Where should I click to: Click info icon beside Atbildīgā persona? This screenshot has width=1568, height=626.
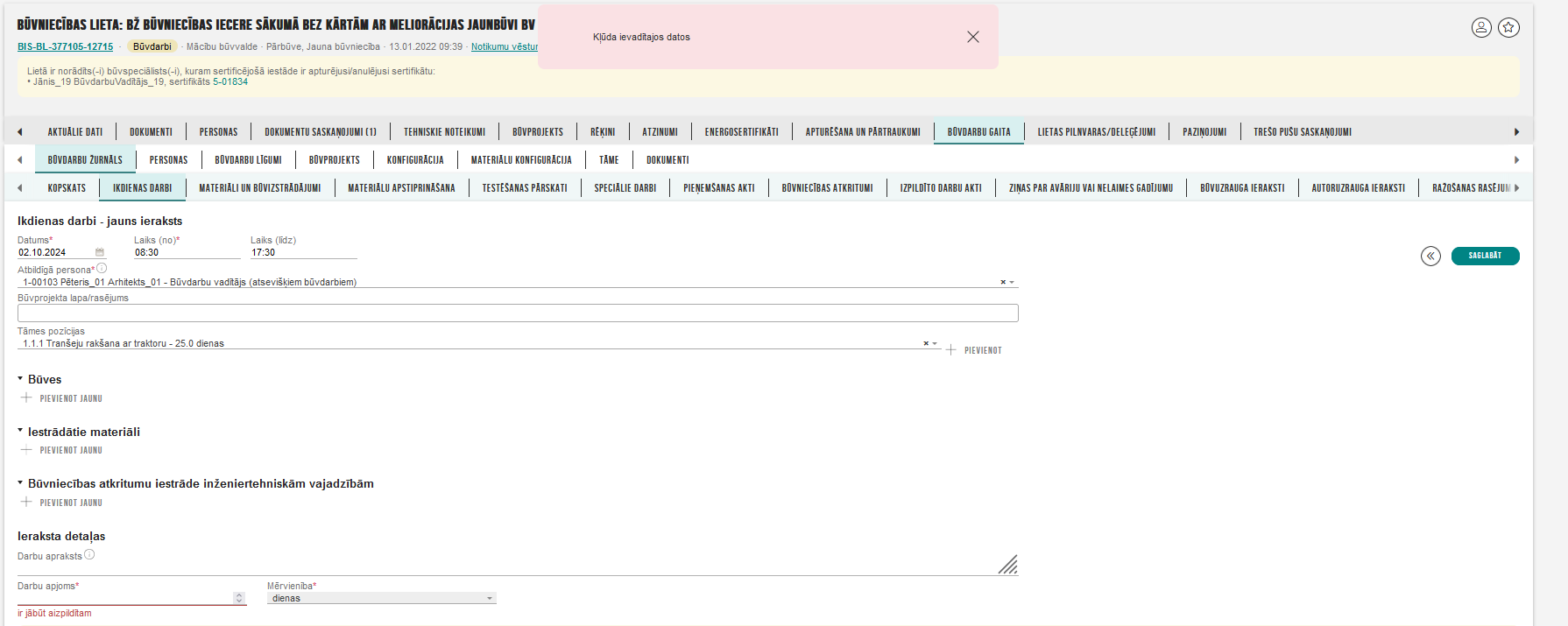pyautogui.click(x=102, y=269)
